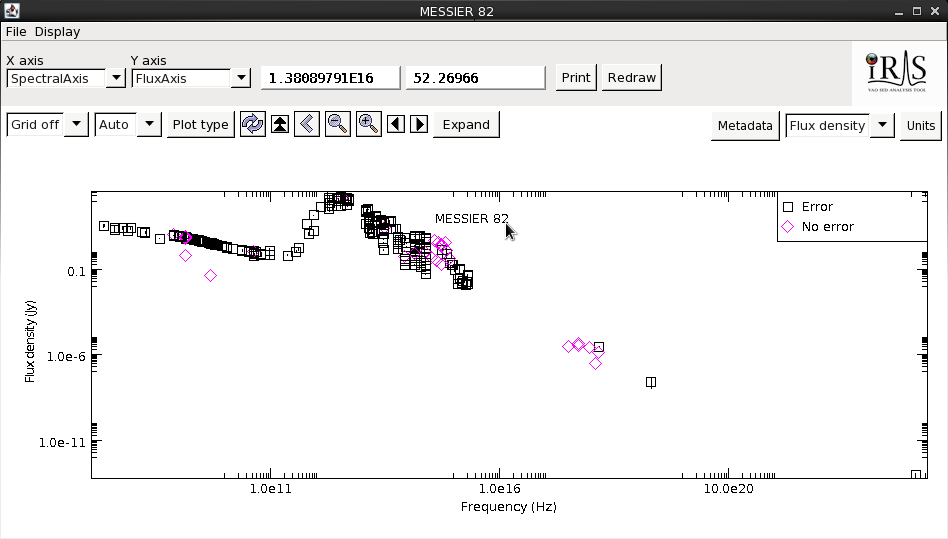Click the refresh/reset plot icon

click(x=253, y=124)
